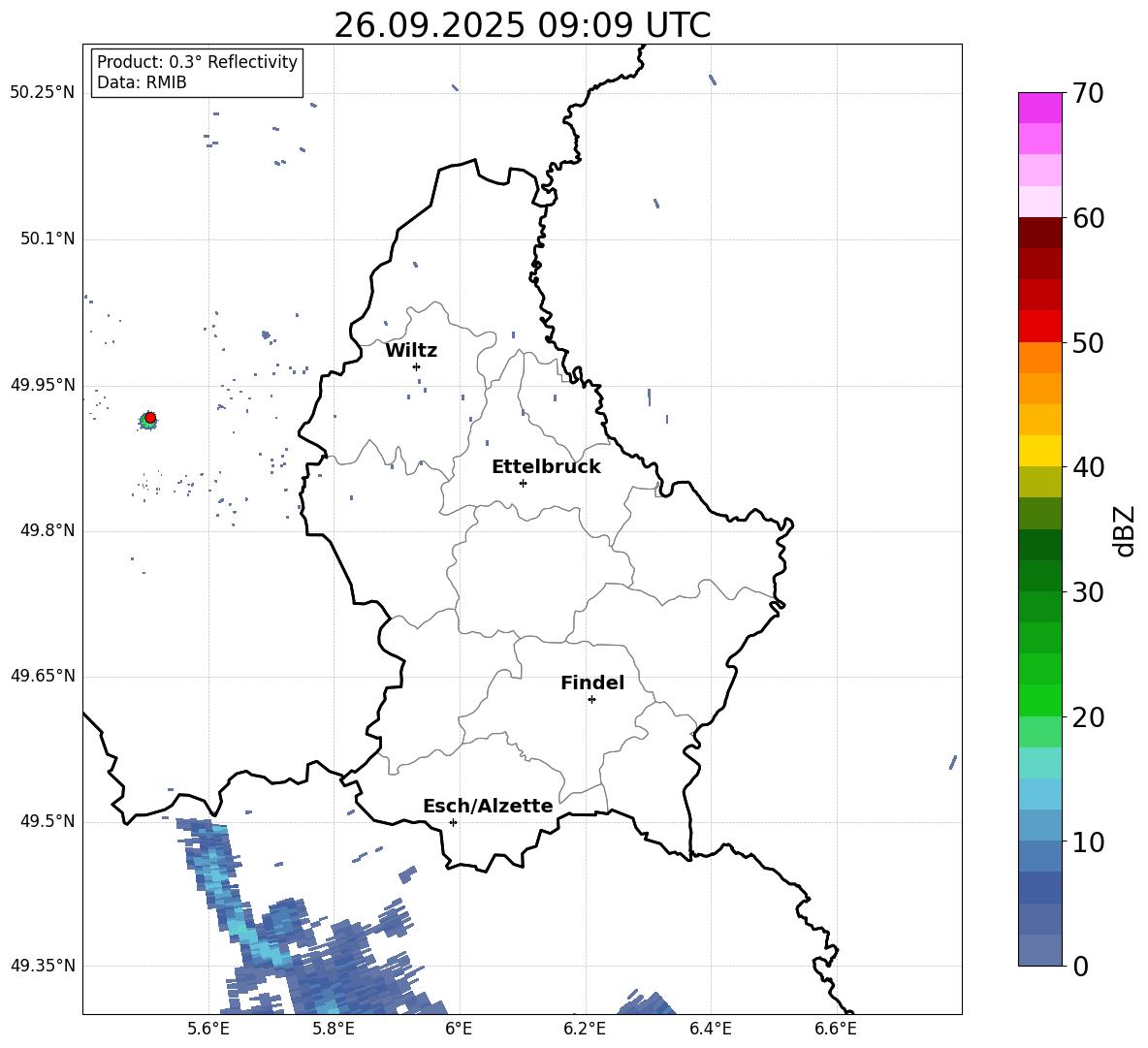Screen dimensions: 1148x1048
Task: Click the 50.1°N latitude label
Action: [47, 238]
